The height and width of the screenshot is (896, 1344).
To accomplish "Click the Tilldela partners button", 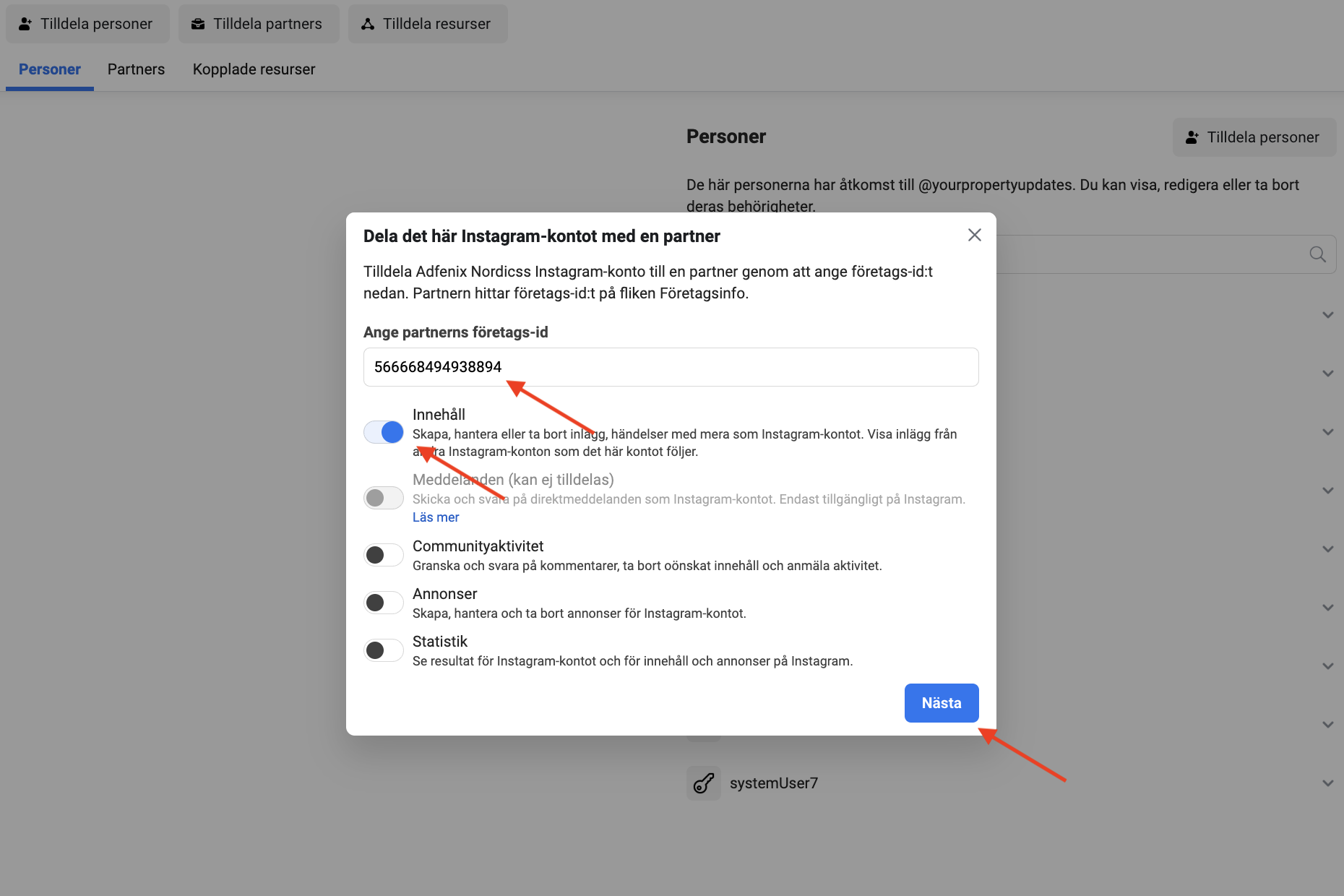I will pyautogui.click(x=259, y=24).
